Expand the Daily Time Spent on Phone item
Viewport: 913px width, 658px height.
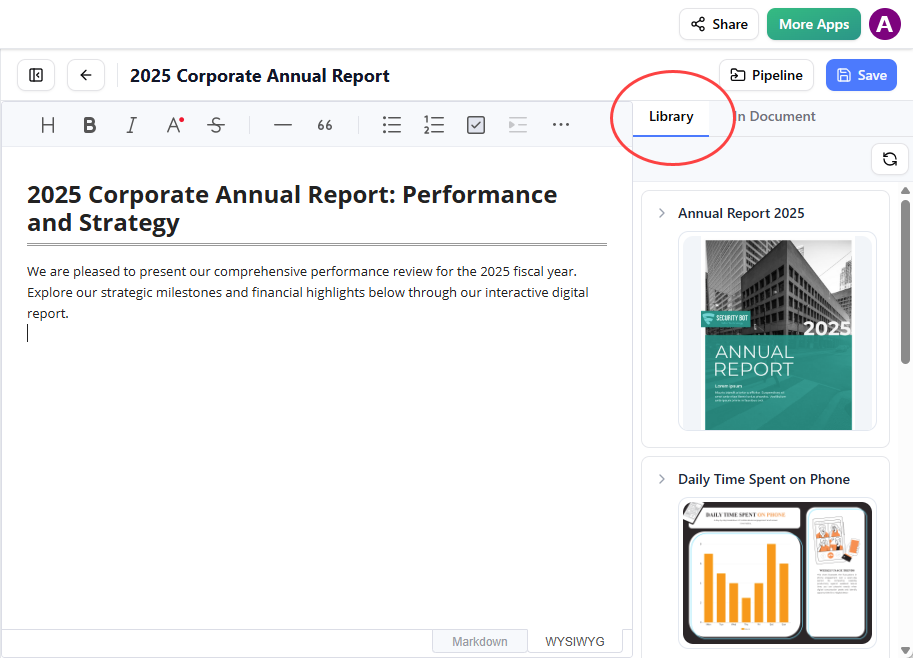[662, 479]
